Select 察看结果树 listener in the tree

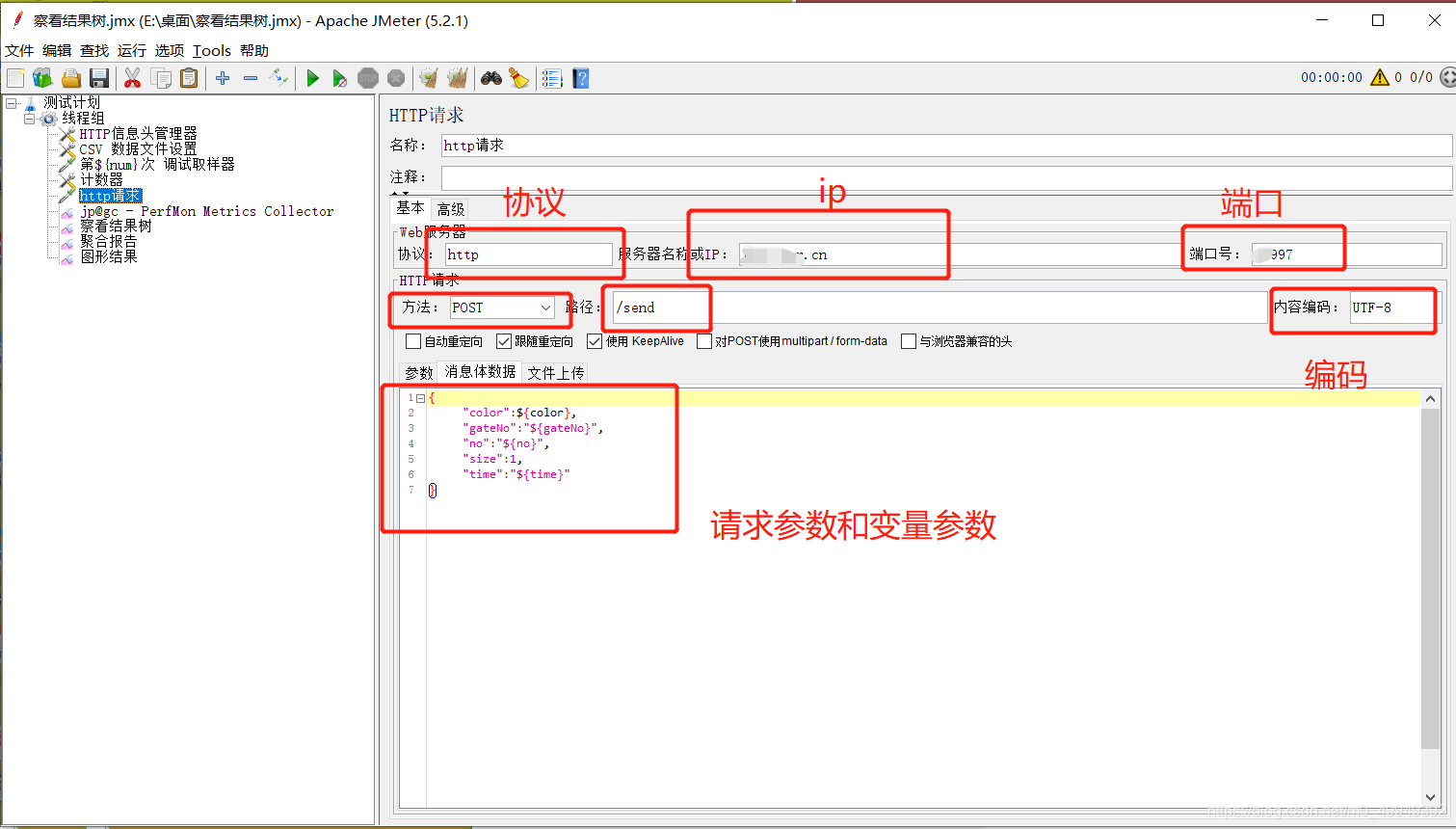tap(116, 227)
